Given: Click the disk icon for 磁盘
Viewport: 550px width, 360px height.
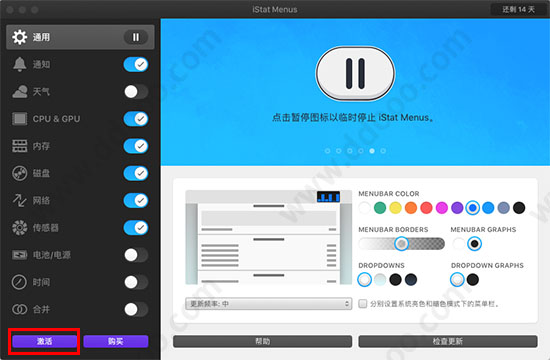Looking at the screenshot, I should pyautogui.click(x=19, y=173).
